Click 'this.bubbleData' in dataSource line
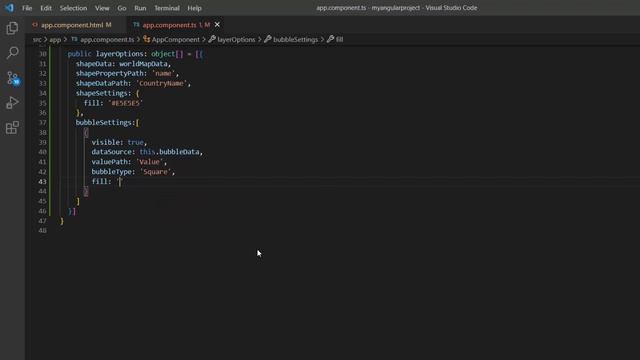 tap(169, 152)
